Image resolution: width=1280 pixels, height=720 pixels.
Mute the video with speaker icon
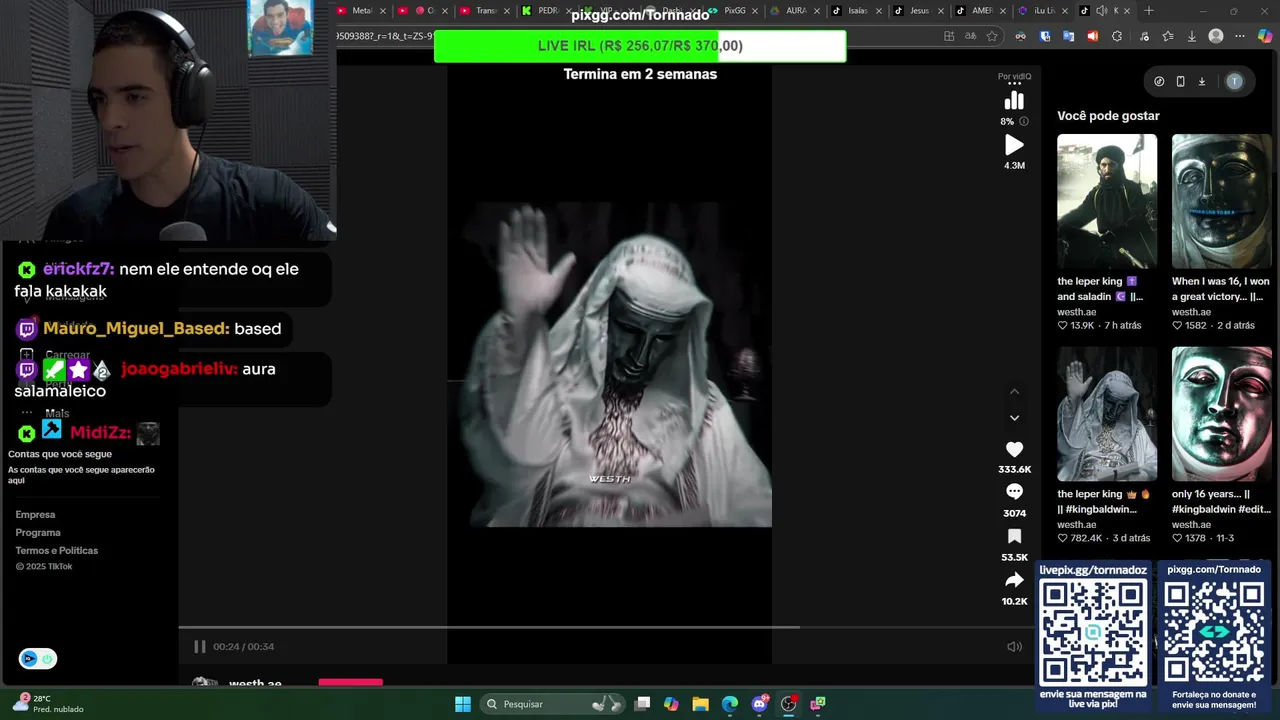(1014, 647)
